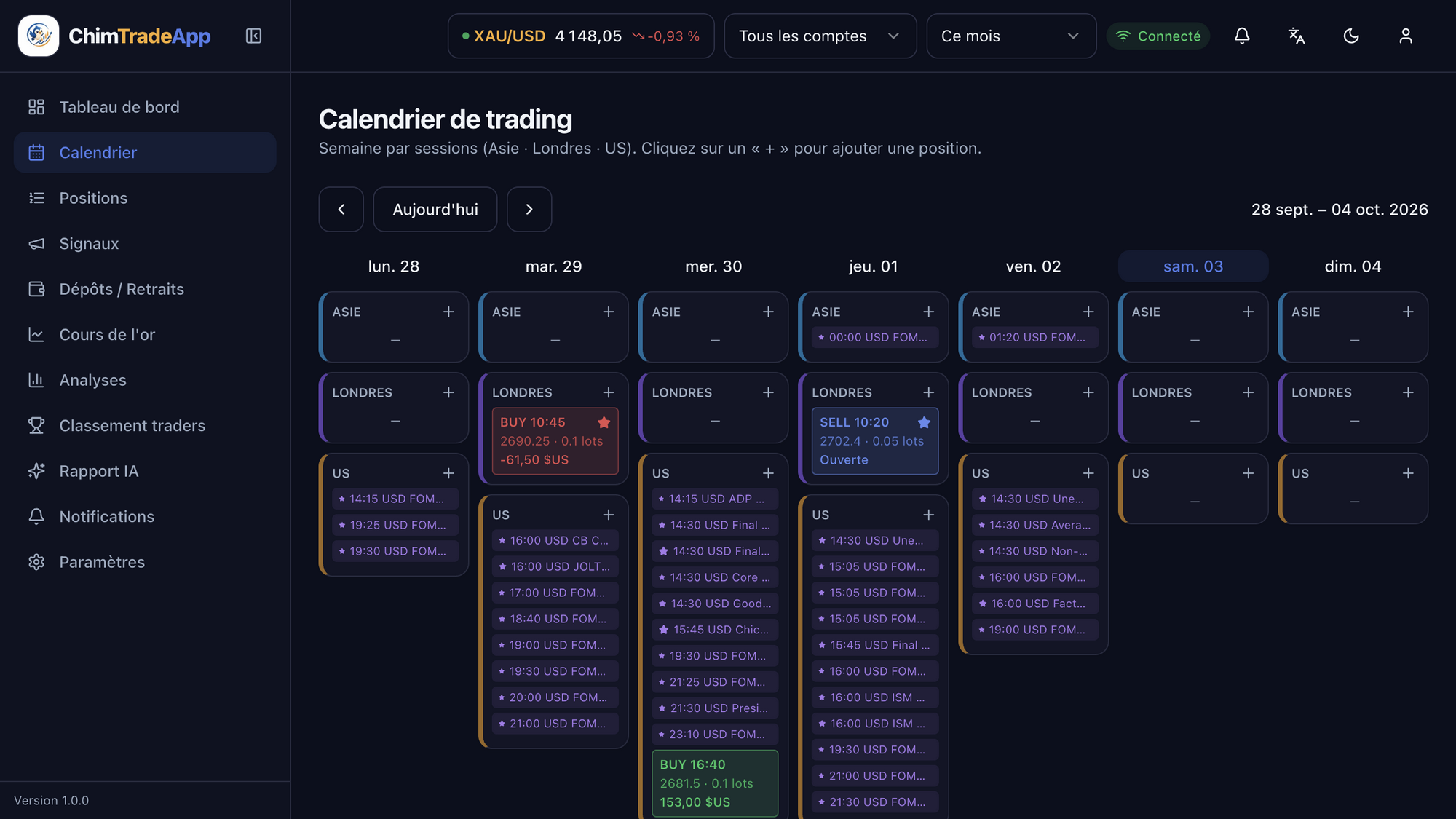Toggle dark mode with the moon icon

click(x=1351, y=36)
